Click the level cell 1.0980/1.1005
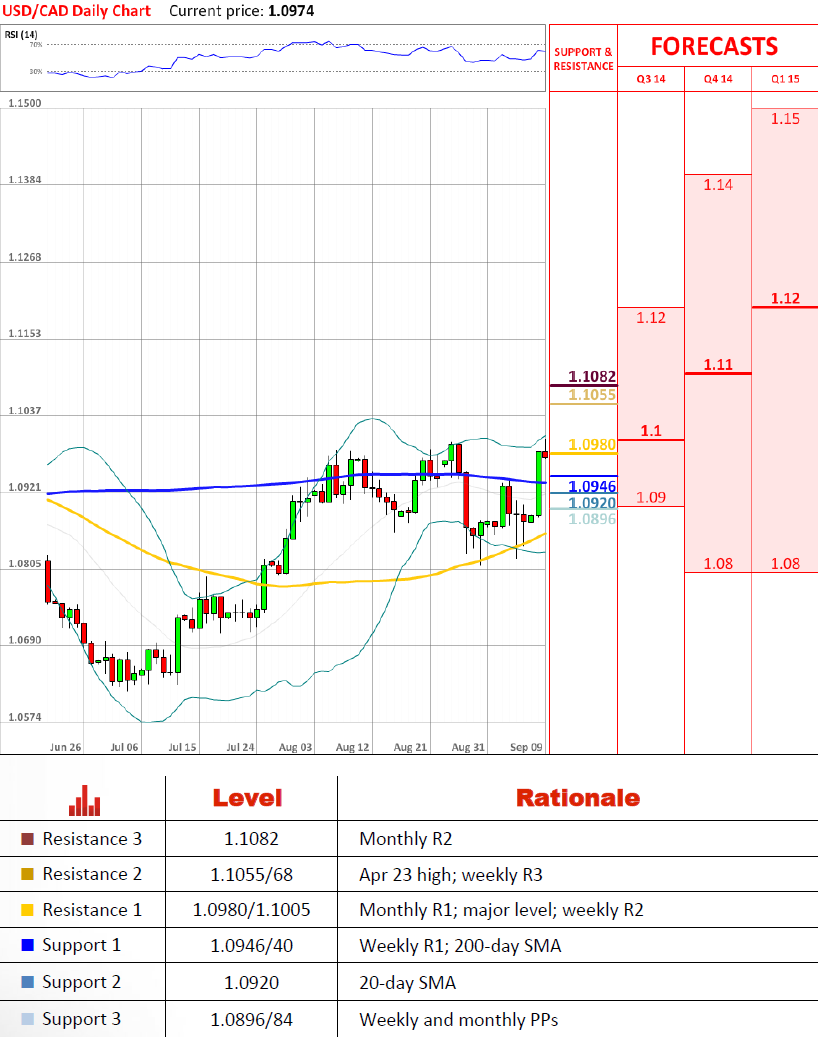 tap(251, 911)
